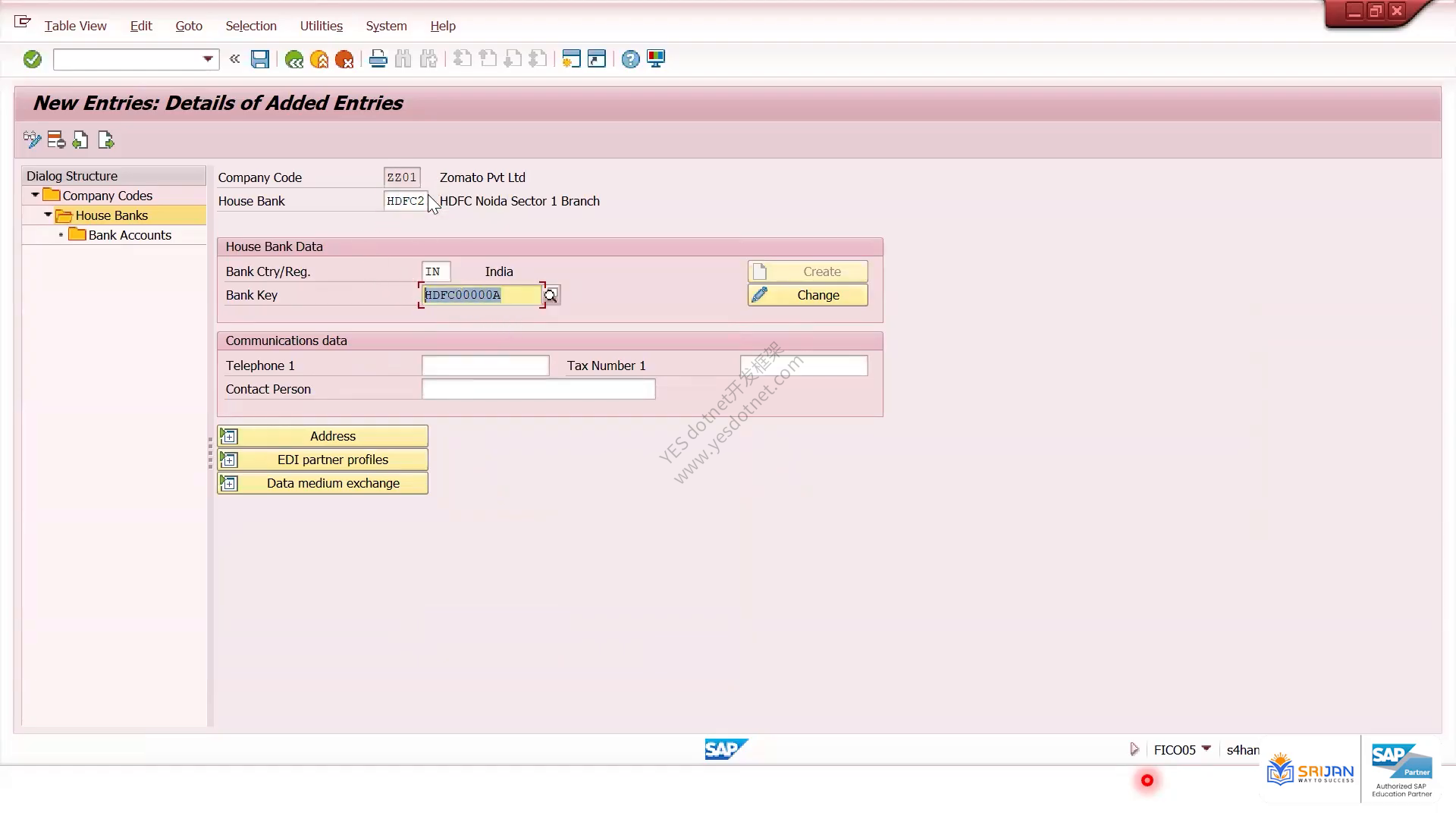1456x819 pixels.
Task: Open Help via question mark icon
Action: [x=630, y=59]
